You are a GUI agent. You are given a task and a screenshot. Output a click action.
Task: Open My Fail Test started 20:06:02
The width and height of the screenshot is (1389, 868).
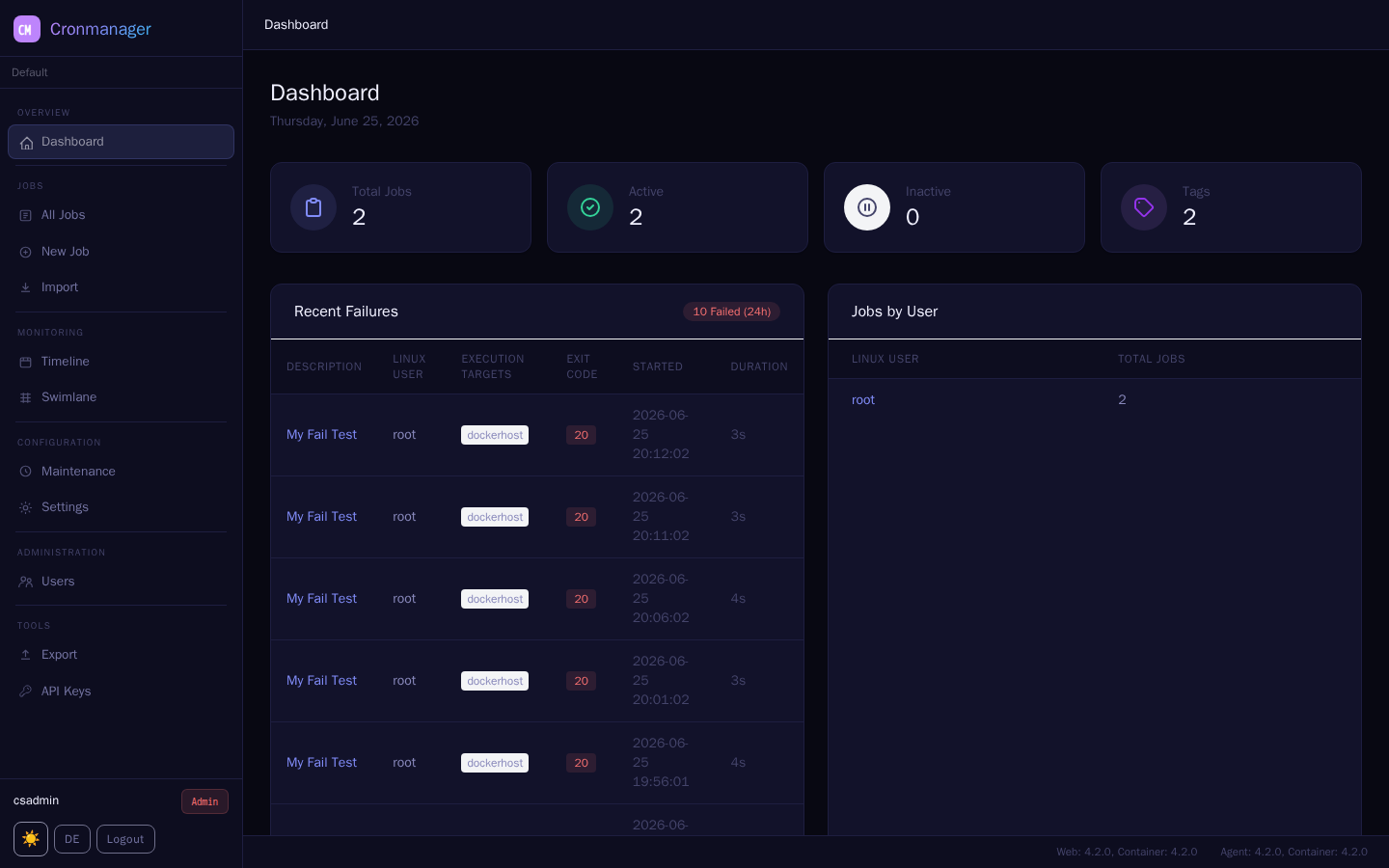pos(321,599)
